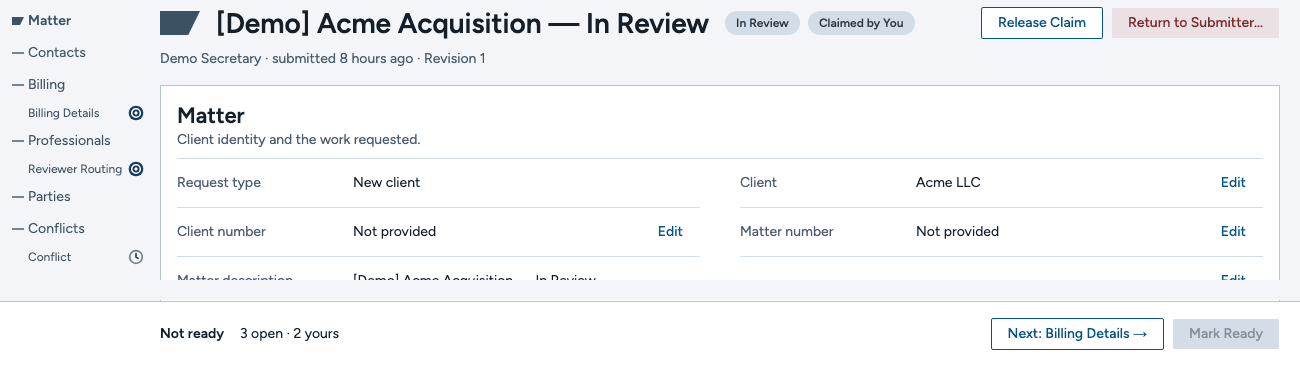Click the In Review status badge
This screenshot has height=366, width=1300.
762,23
